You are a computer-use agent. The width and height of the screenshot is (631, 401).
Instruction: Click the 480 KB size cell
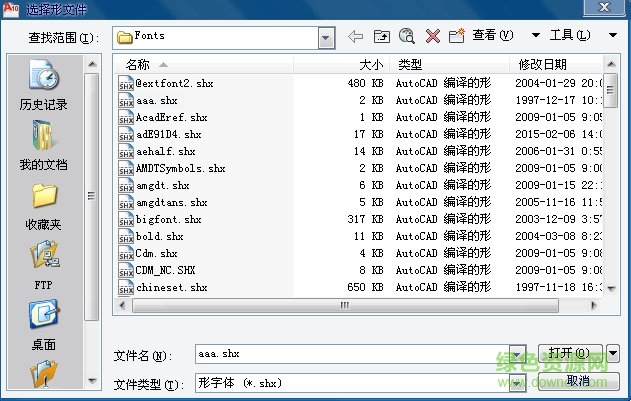[365, 83]
